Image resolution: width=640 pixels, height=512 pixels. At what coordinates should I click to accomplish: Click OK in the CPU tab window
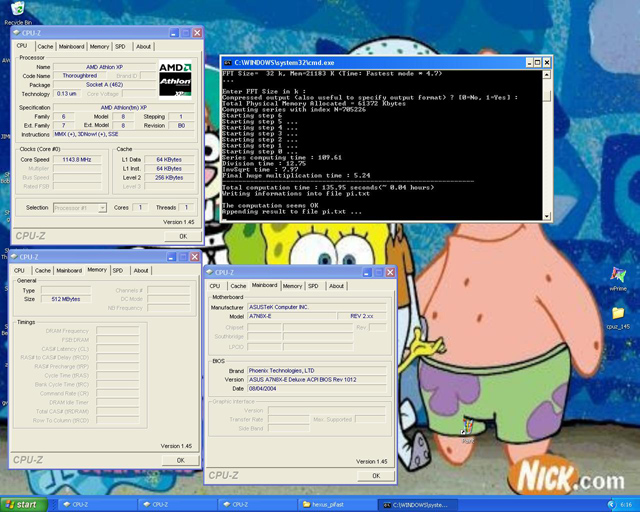183,236
